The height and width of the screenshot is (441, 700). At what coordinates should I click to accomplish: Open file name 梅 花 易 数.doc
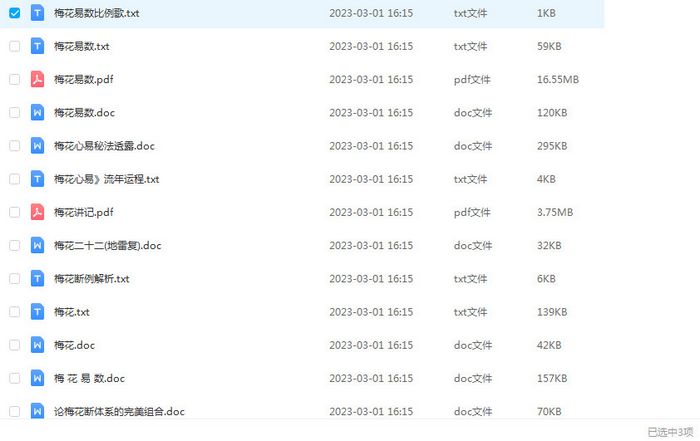[89, 378]
